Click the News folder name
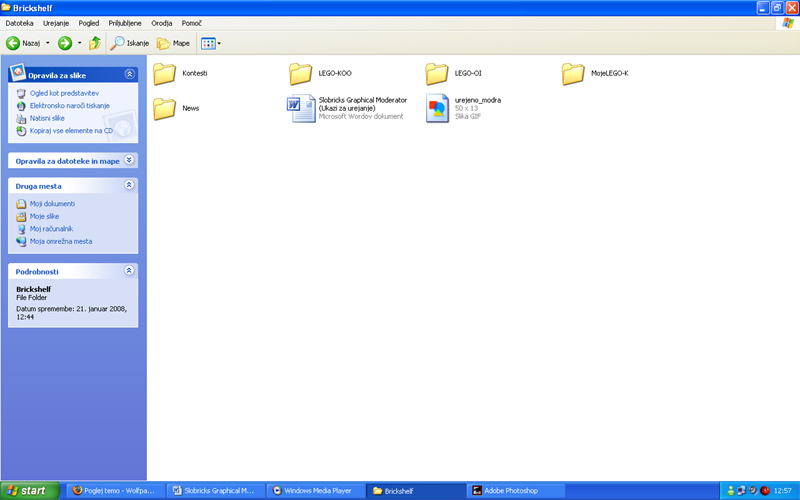The width and height of the screenshot is (800, 500). [x=191, y=108]
